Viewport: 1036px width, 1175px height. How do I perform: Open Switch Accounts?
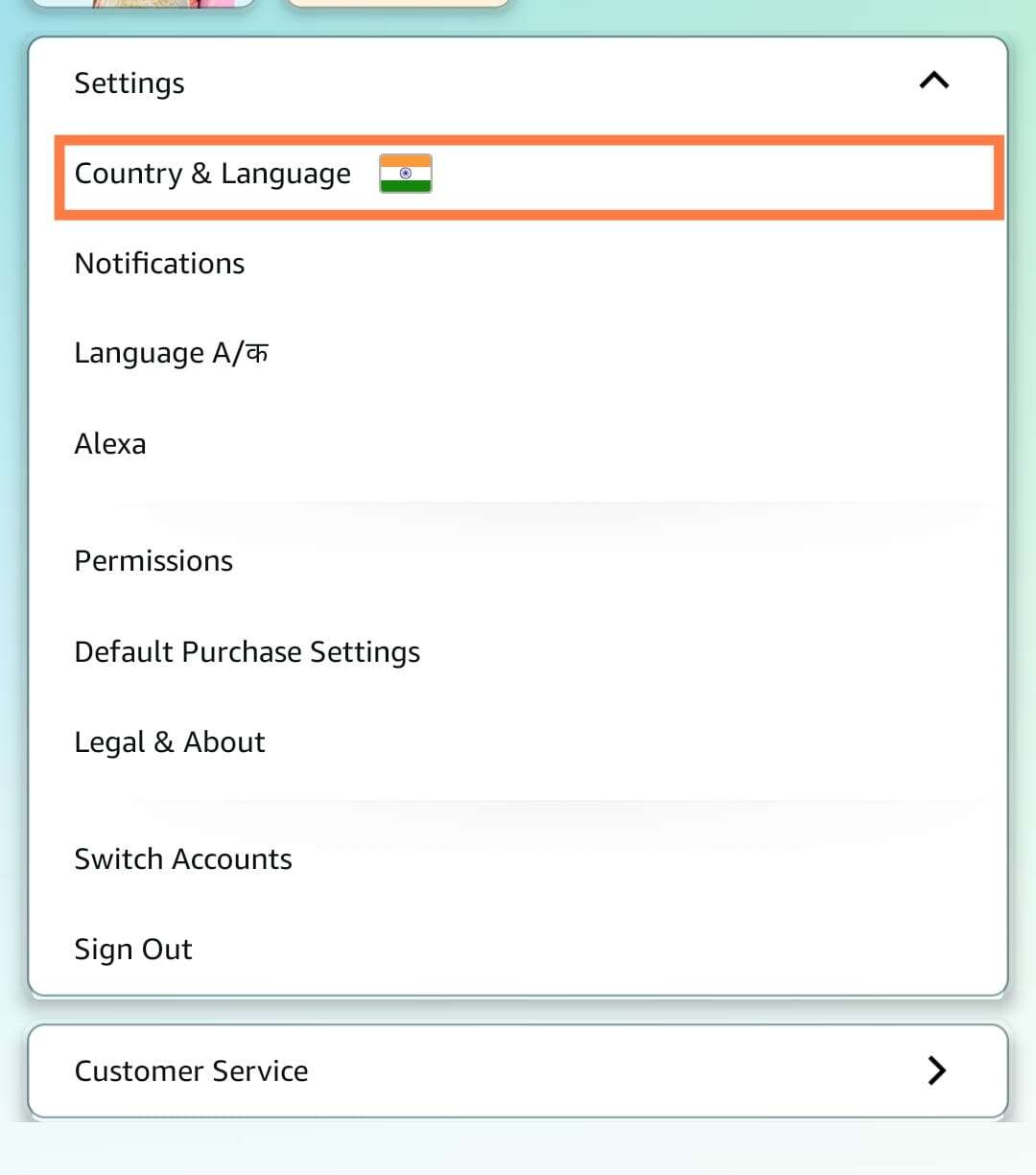click(x=182, y=858)
